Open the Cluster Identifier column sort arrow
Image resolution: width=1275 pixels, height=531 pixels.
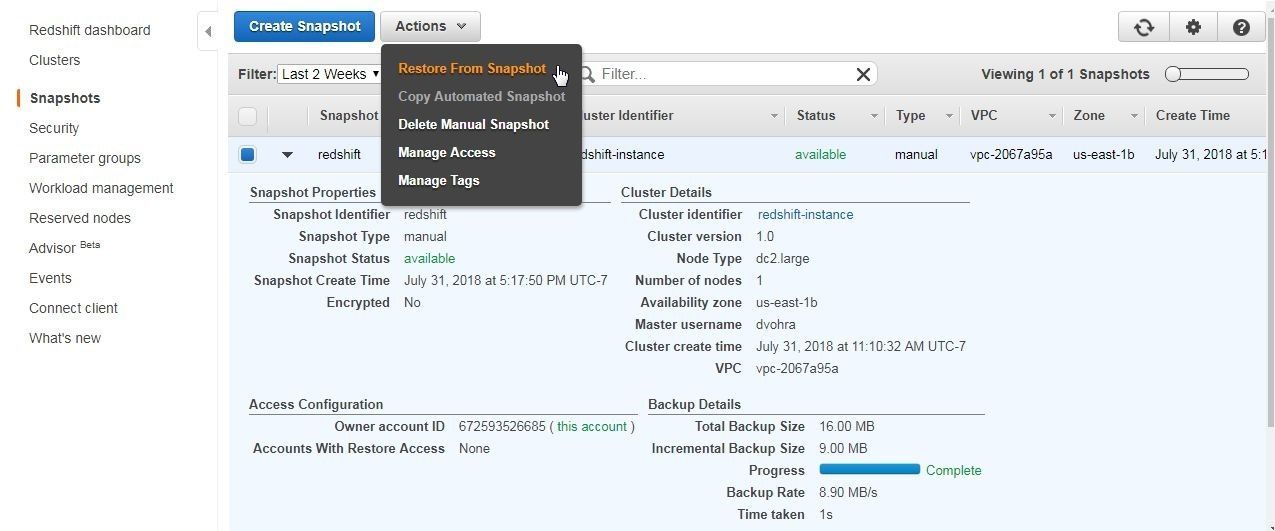pos(773,116)
